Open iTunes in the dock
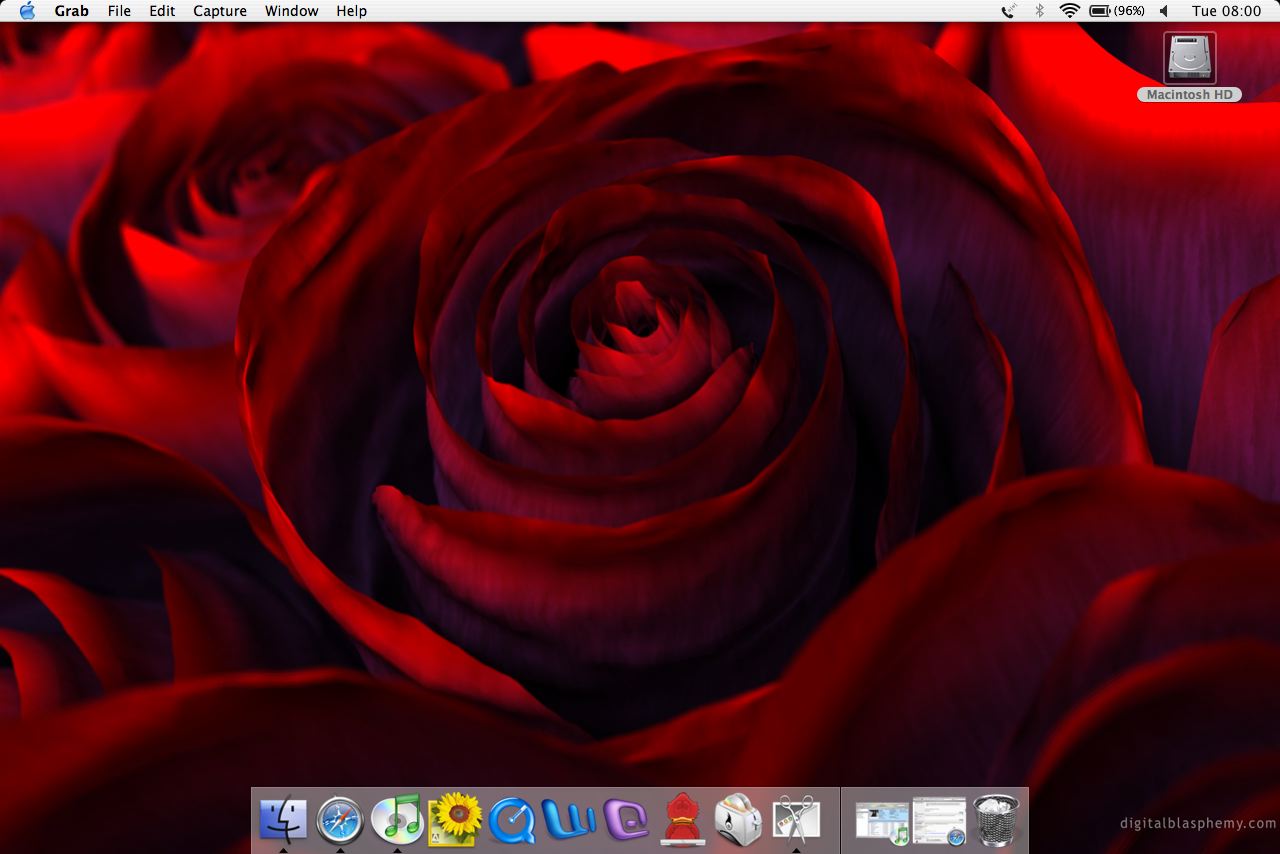 (397, 819)
